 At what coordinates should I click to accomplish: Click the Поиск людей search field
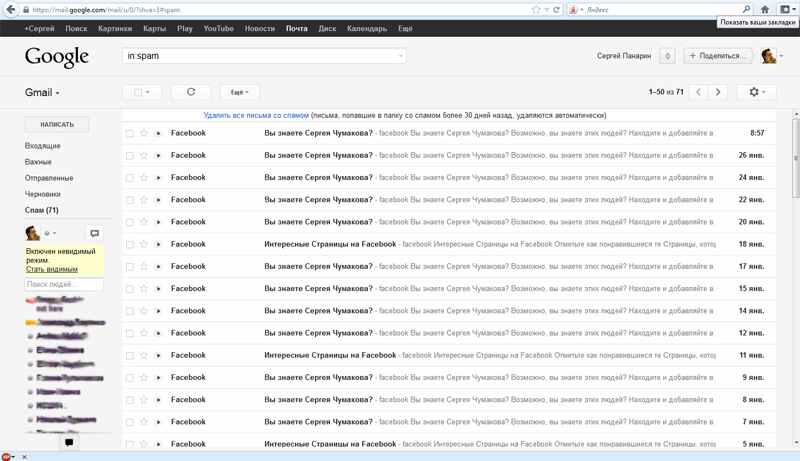point(64,285)
